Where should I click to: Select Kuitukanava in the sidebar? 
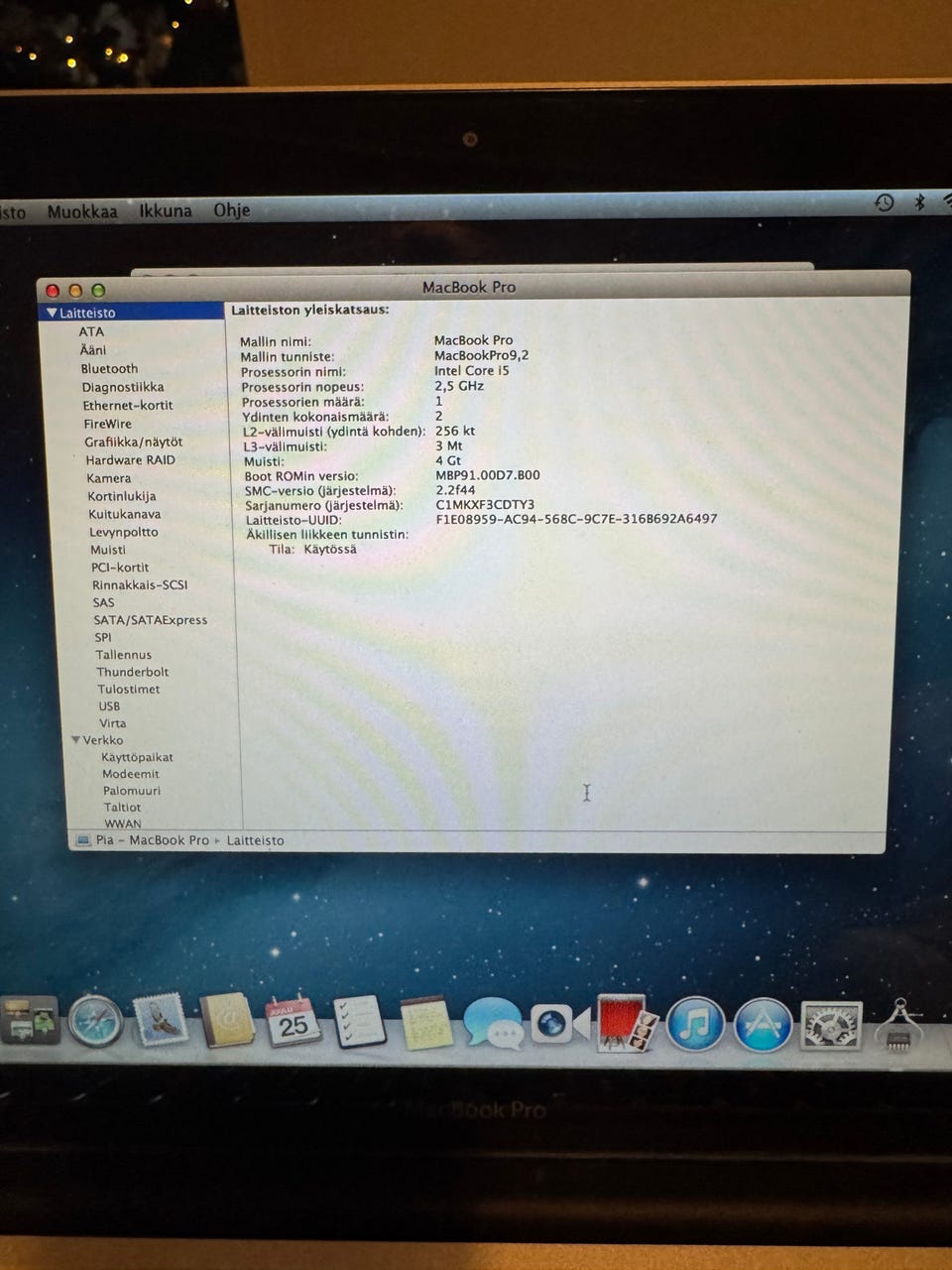(x=124, y=514)
